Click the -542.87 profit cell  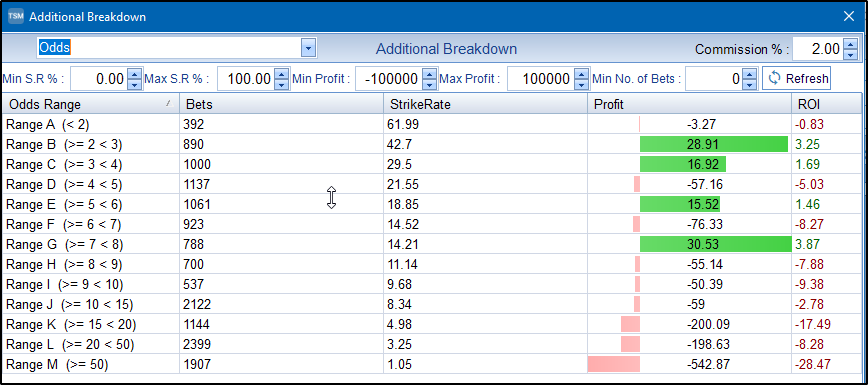689,364
